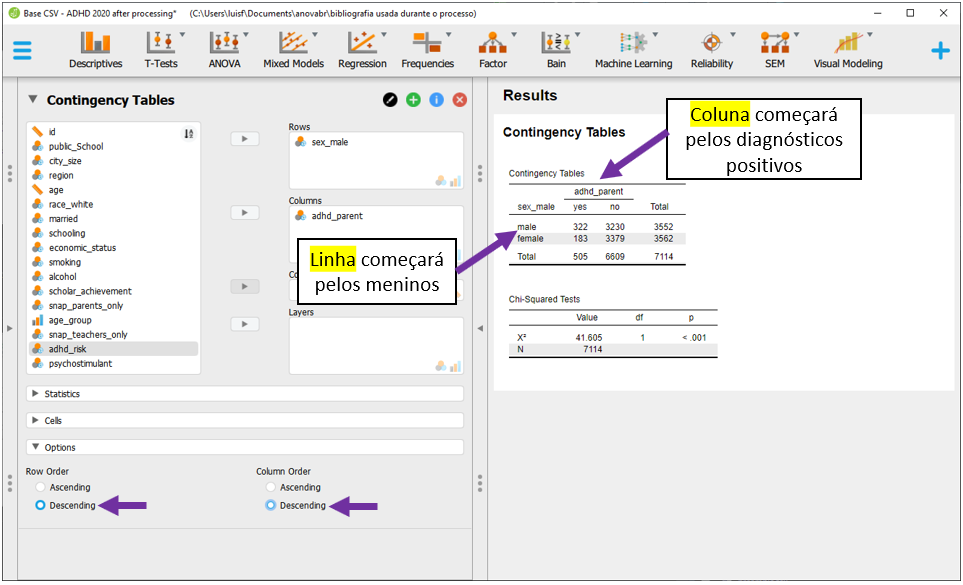Select Ascending under Row Order
The height and width of the screenshot is (585, 963).
[41, 487]
